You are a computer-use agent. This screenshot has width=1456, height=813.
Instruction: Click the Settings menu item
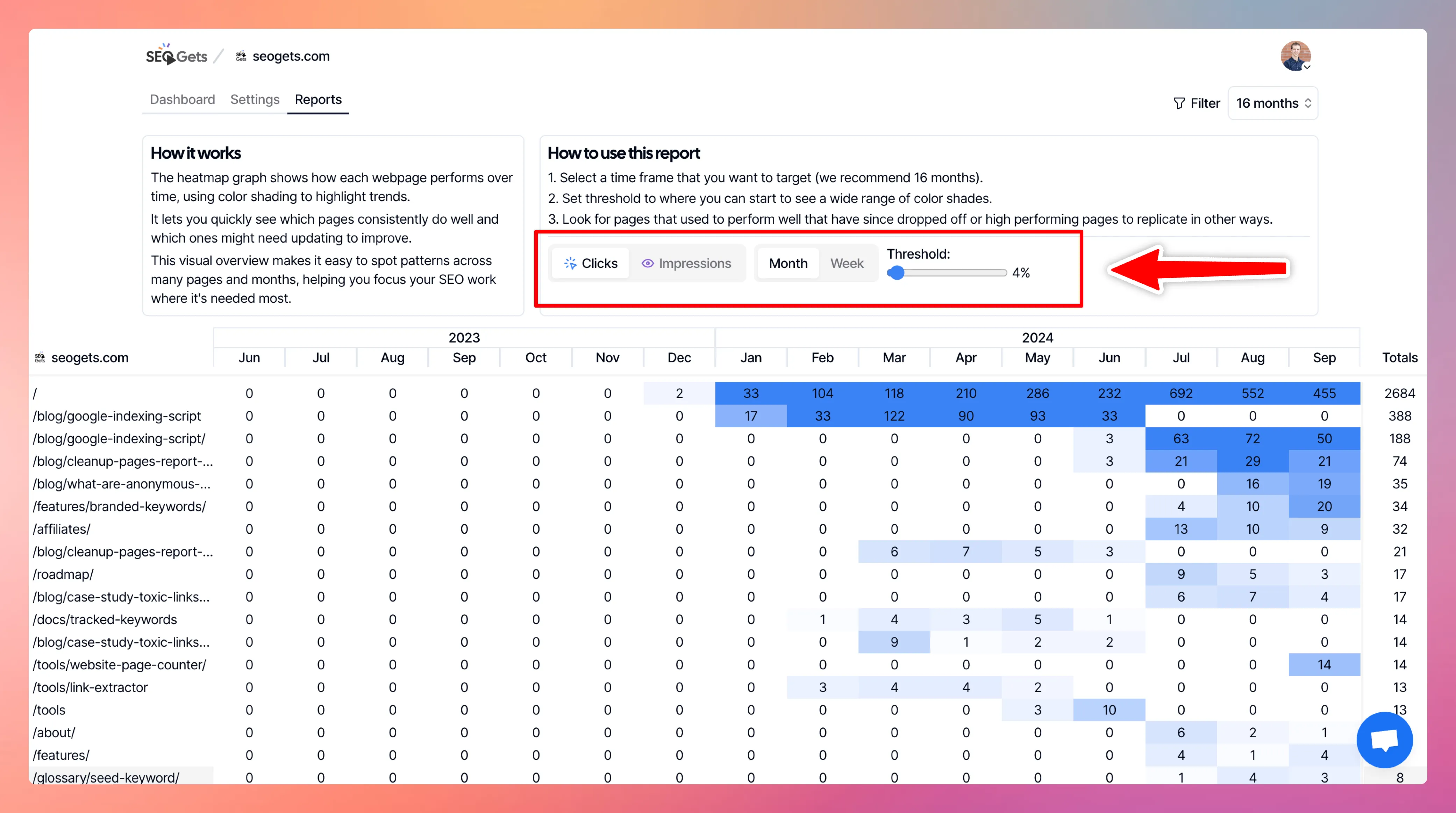point(254,99)
